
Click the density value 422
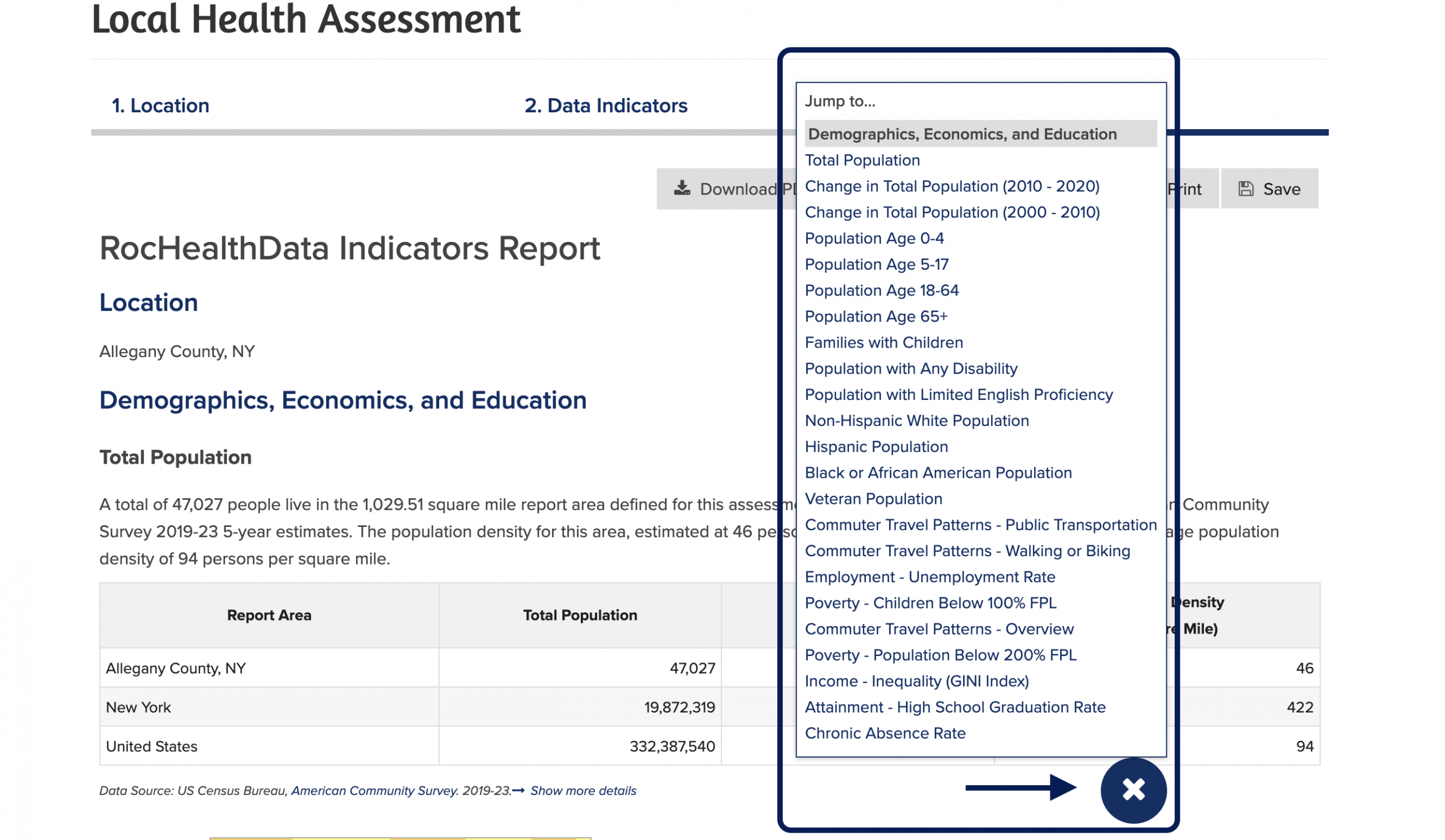(x=1299, y=707)
